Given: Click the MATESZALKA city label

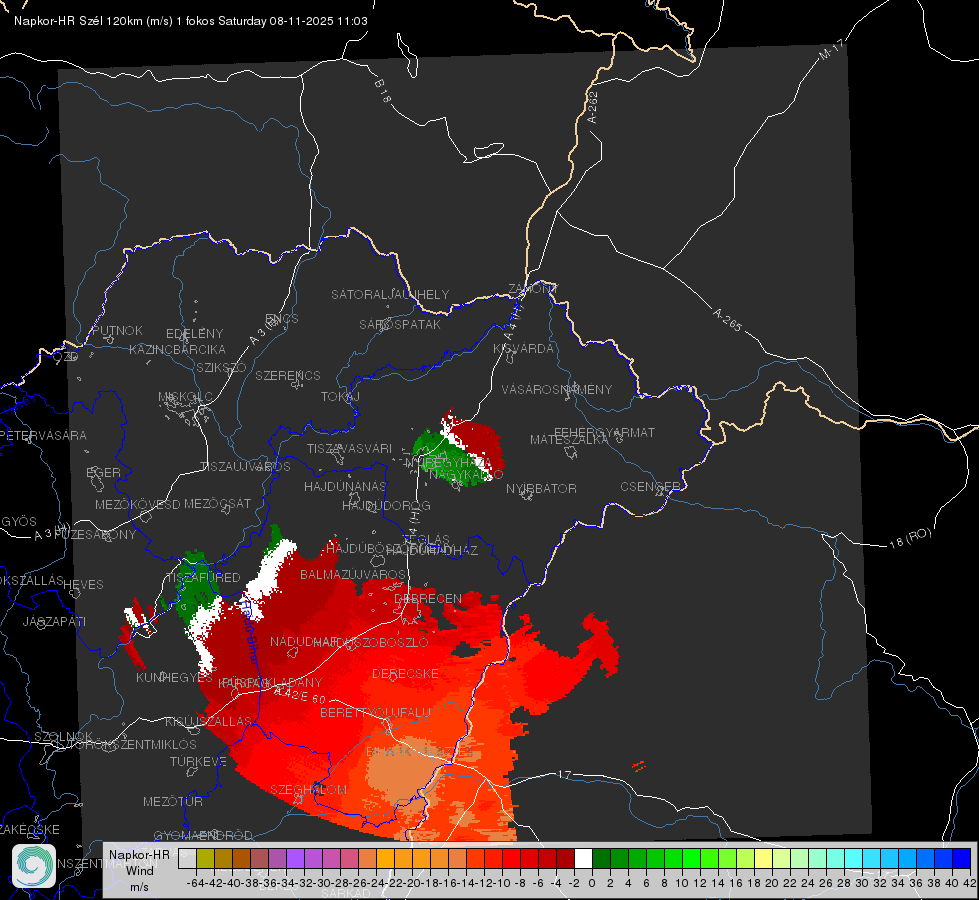Looking at the screenshot, I should coord(569,440).
